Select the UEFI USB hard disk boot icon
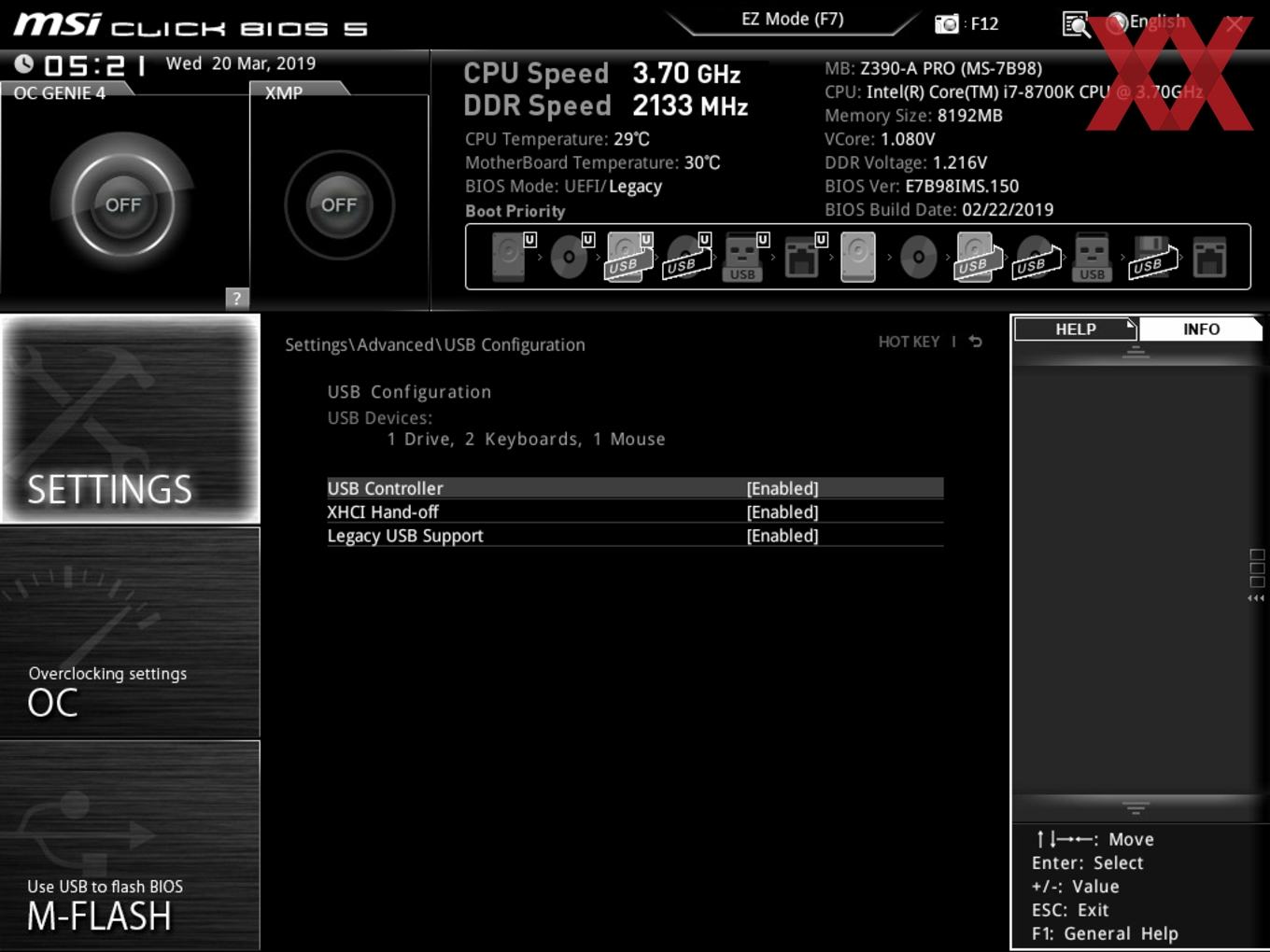1270x952 pixels. 628,257
